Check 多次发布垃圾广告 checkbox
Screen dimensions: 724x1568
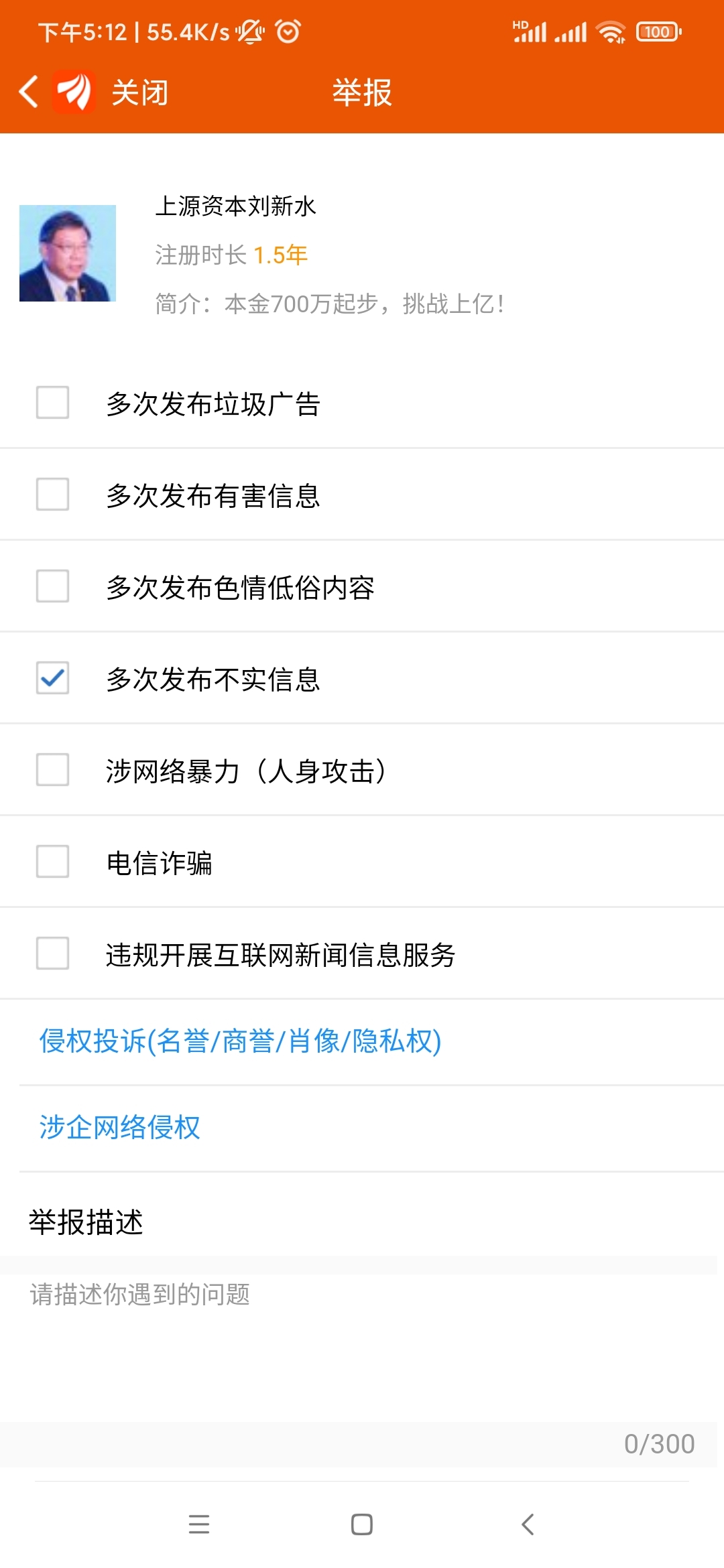pyautogui.click(x=52, y=402)
